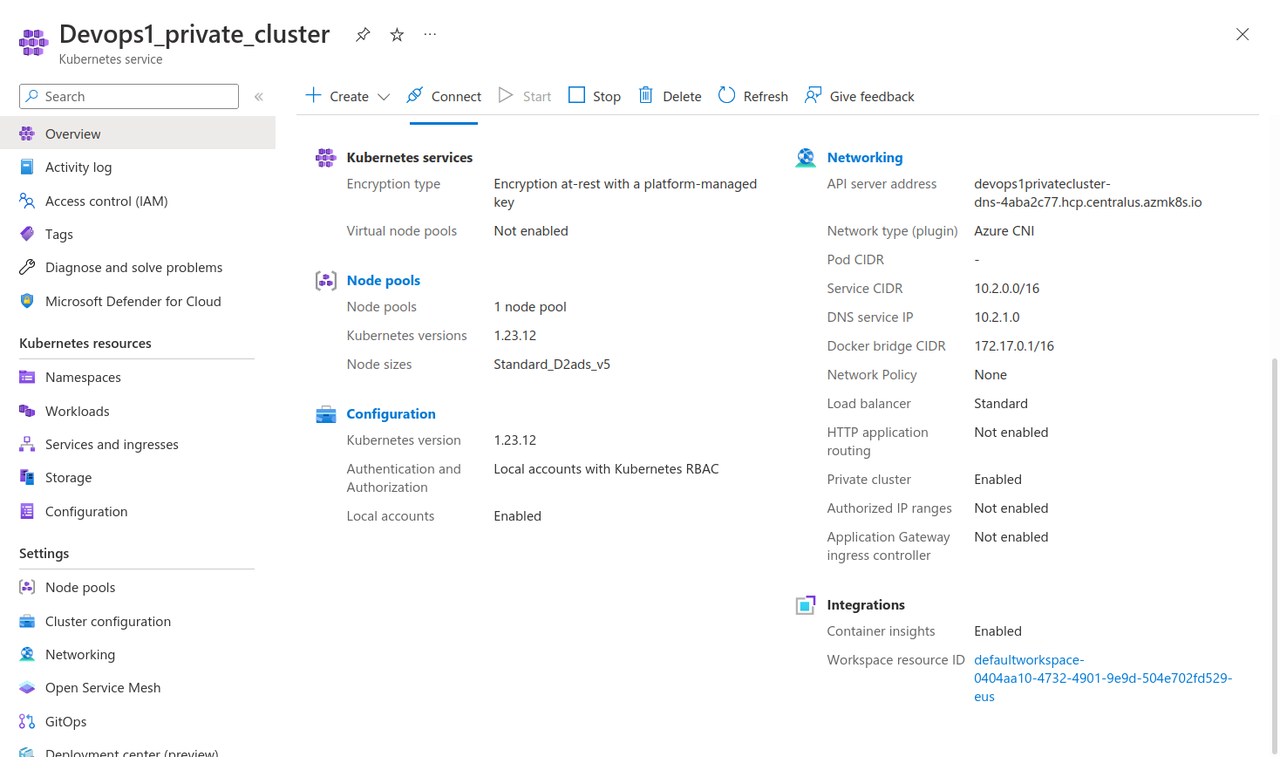Viewport: 1280px width, 757px height.
Task: Click the Search input field
Action: coord(129,96)
